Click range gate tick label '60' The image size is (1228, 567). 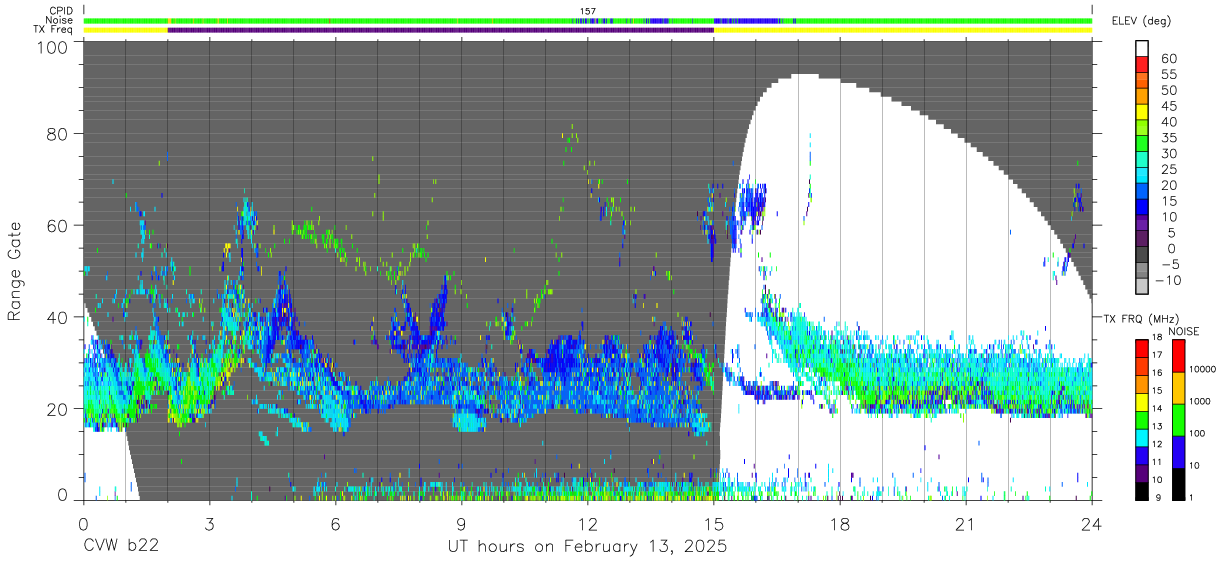[59, 226]
